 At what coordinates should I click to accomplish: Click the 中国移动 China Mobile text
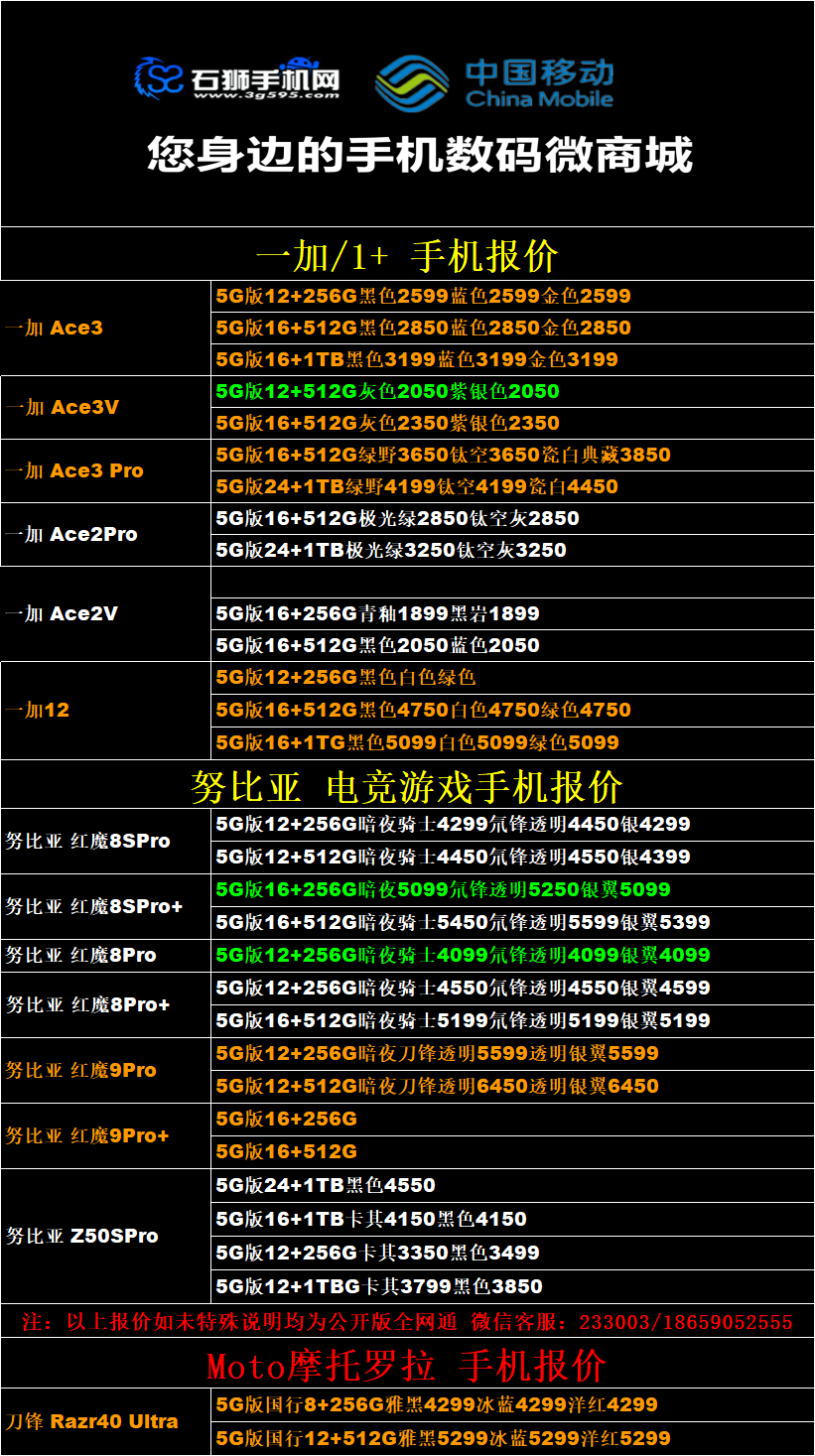point(539,83)
